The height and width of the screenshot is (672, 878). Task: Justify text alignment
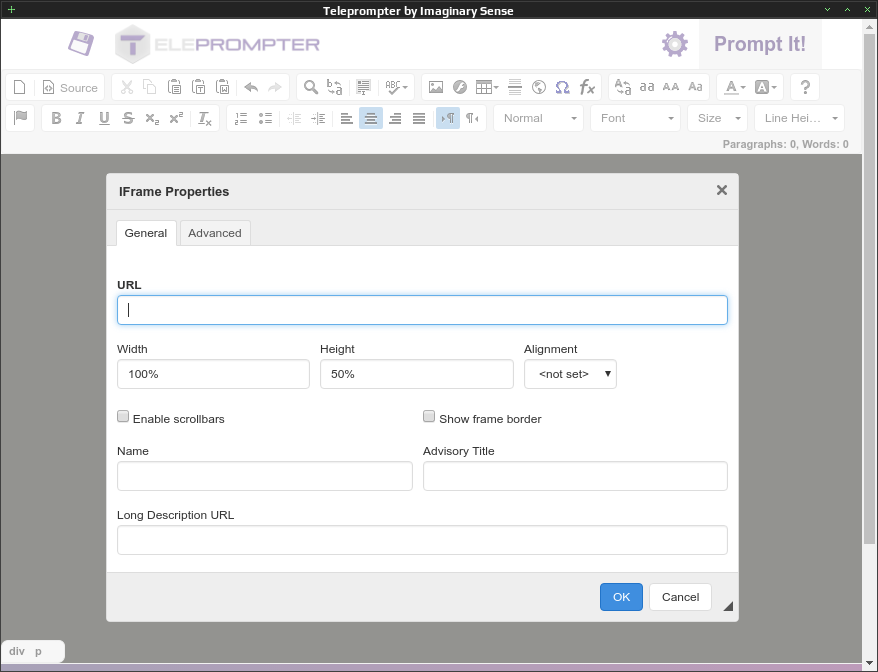[x=419, y=118]
